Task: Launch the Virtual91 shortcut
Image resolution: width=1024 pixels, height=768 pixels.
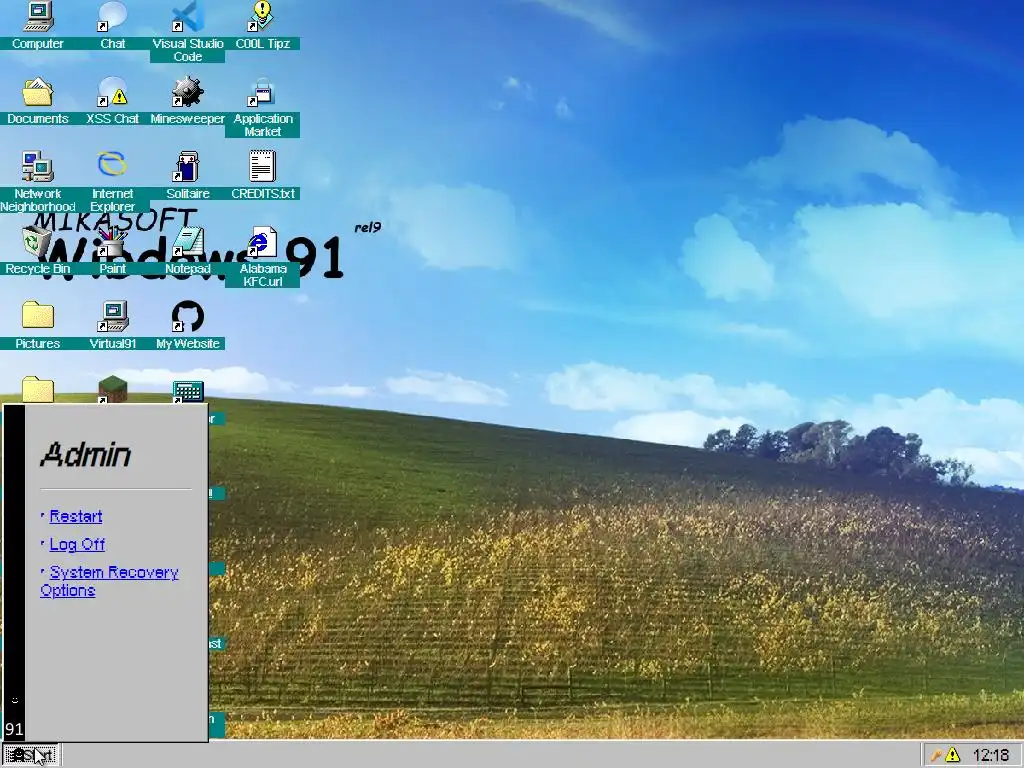Action: pos(112,326)
